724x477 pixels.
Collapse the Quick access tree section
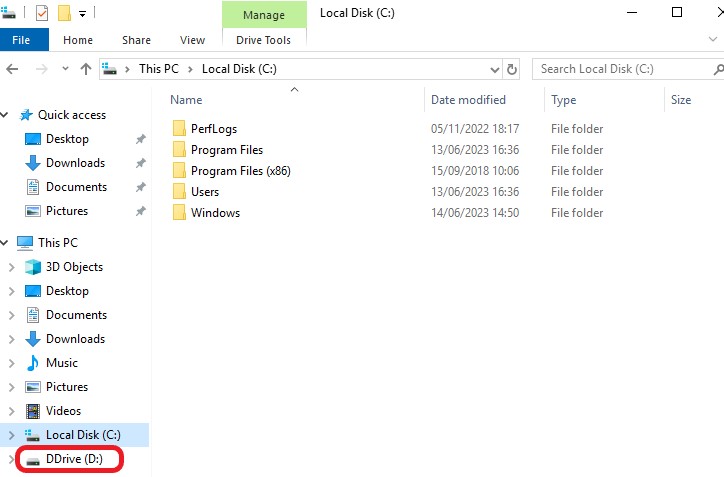point(6,115)
